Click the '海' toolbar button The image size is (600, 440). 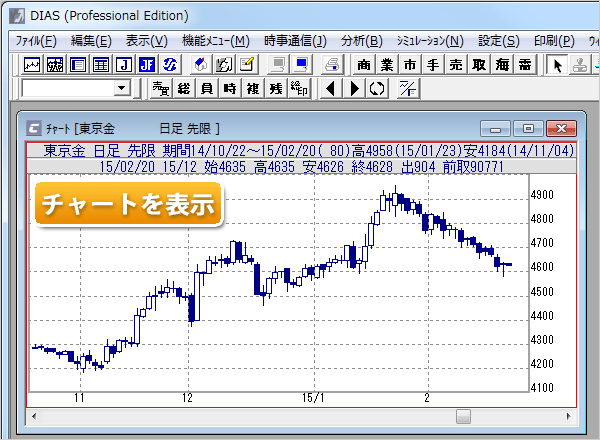pos(502,65)
